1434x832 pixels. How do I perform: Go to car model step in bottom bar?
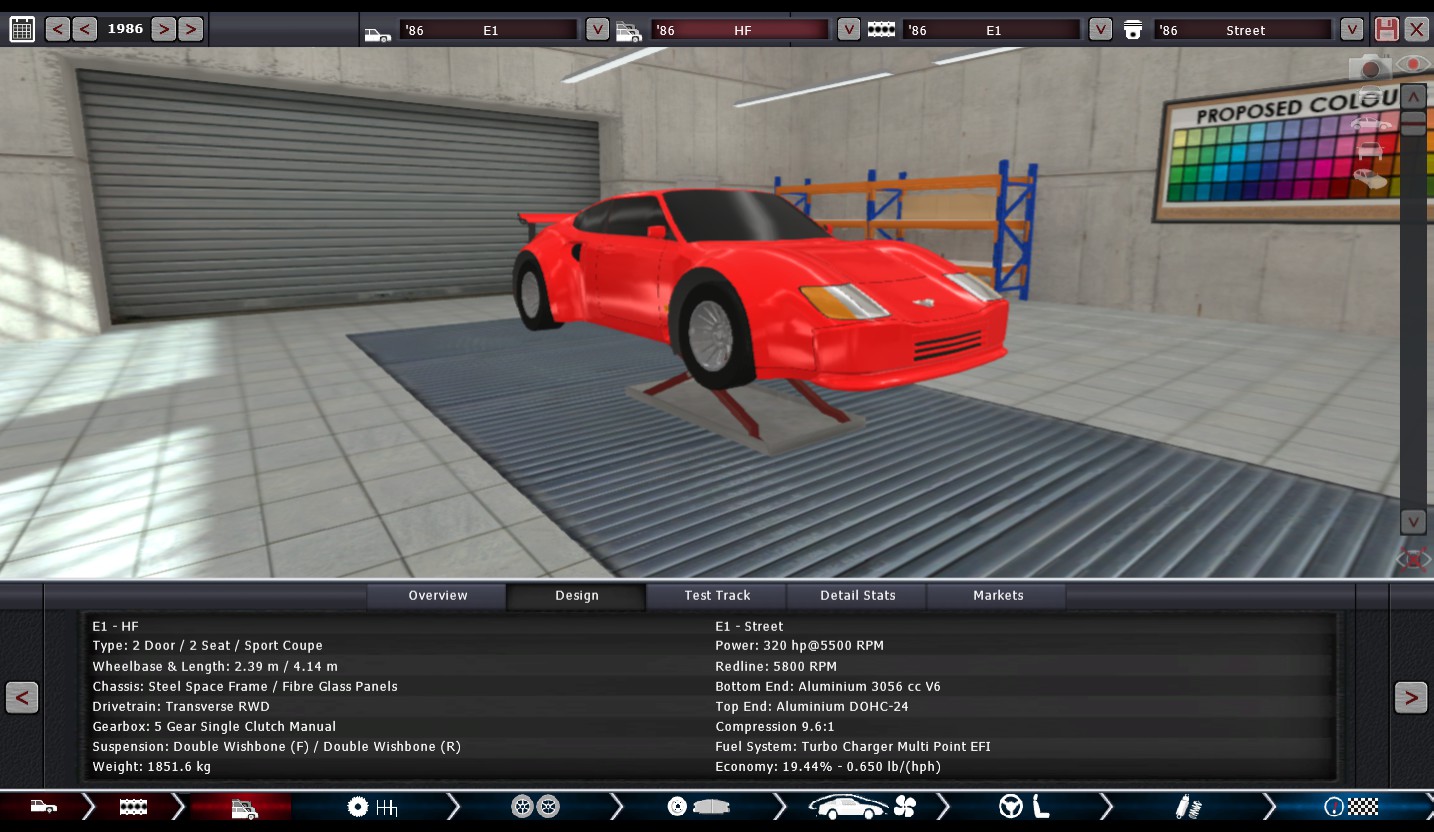point(43,806)
